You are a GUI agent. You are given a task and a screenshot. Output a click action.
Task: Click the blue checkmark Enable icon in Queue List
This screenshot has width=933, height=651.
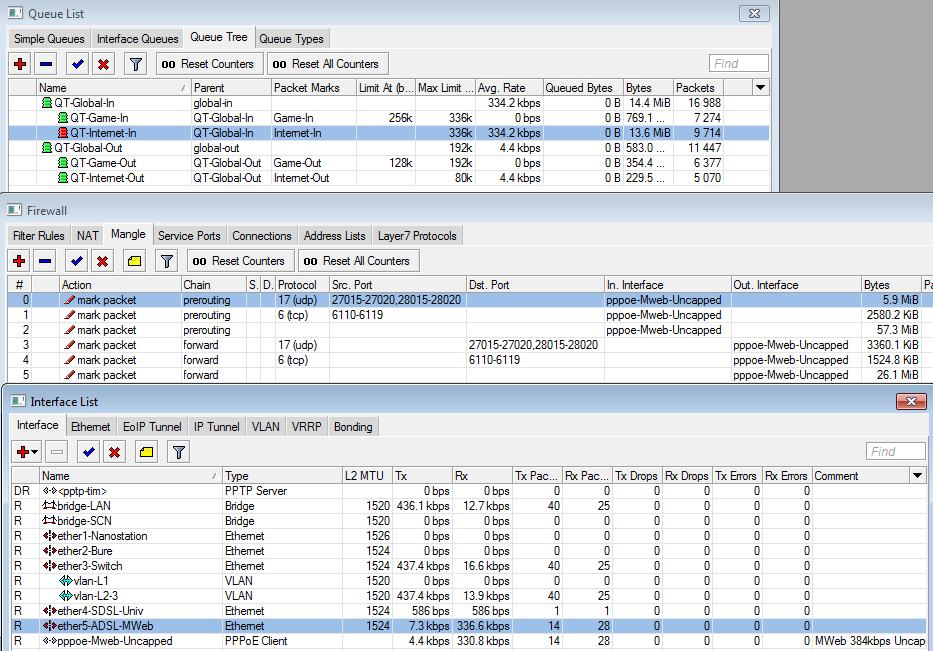[76, 64]
